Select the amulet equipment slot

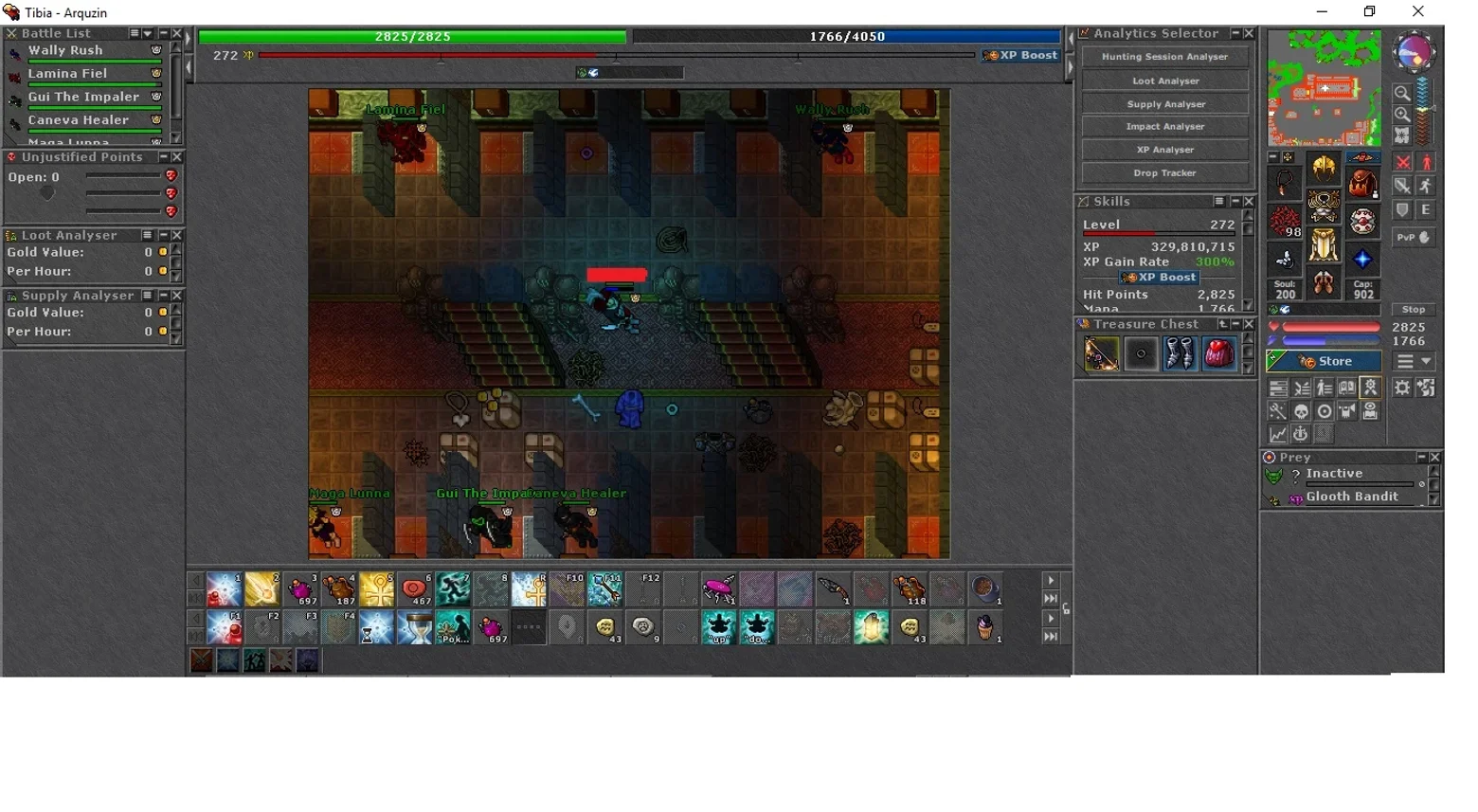click(x=1286, y=183)
